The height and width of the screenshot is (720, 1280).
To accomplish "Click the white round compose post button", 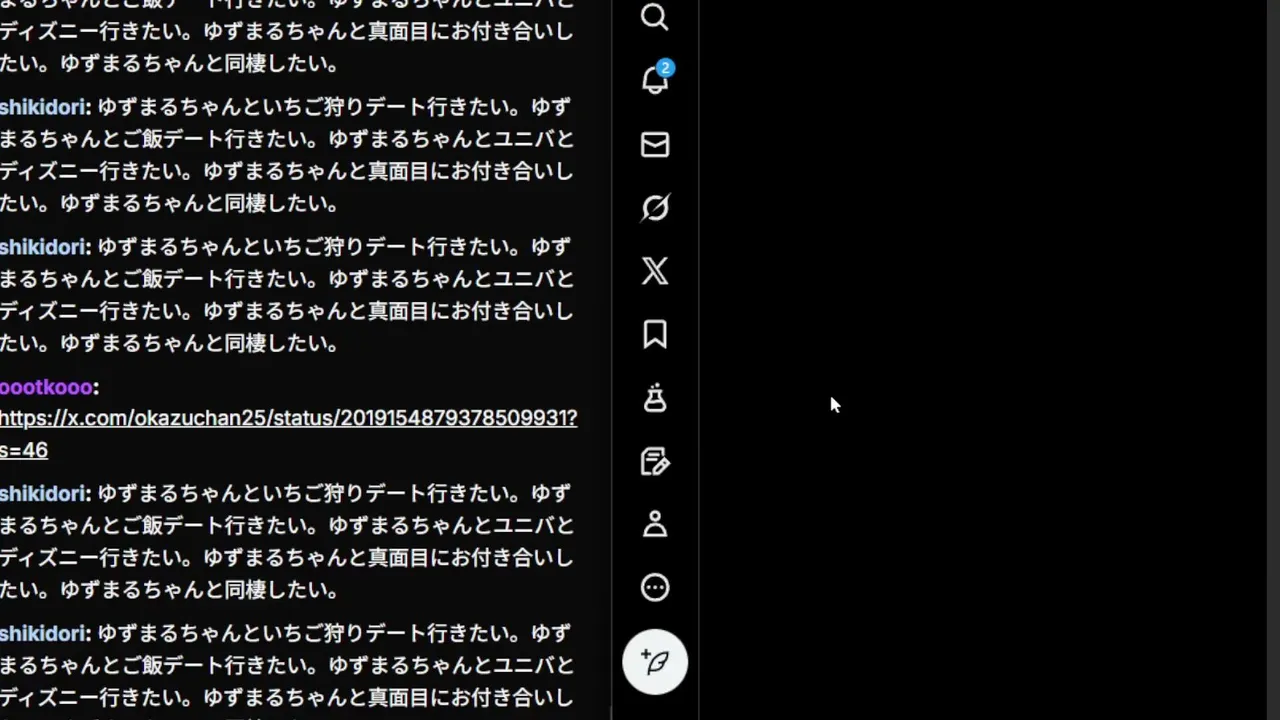I will [655, 662].
